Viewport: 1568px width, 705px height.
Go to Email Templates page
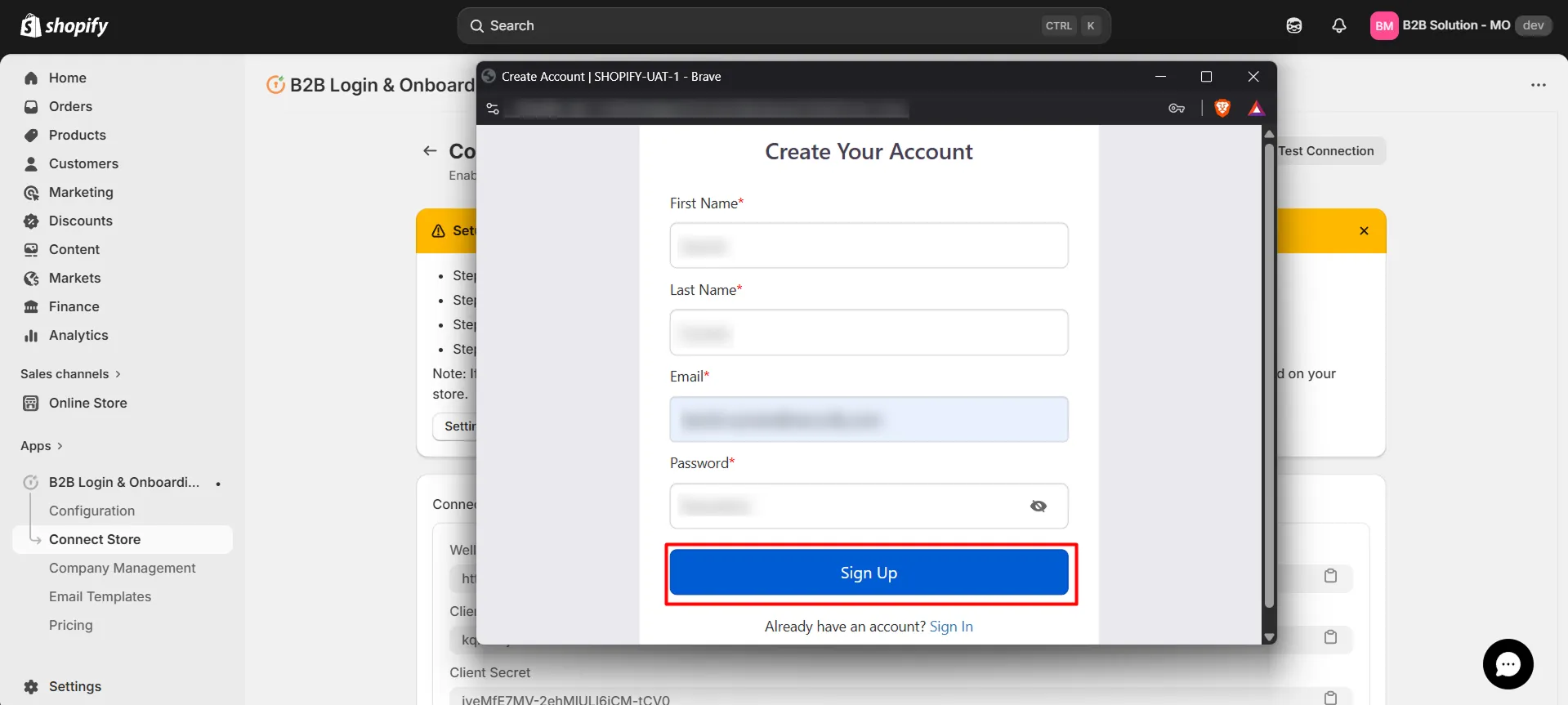point(100,596)
